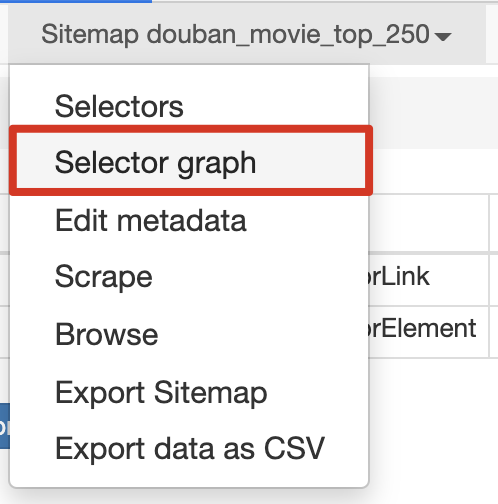Pick the Browse menu option
The image size is (498, 504).
[107, 334]
